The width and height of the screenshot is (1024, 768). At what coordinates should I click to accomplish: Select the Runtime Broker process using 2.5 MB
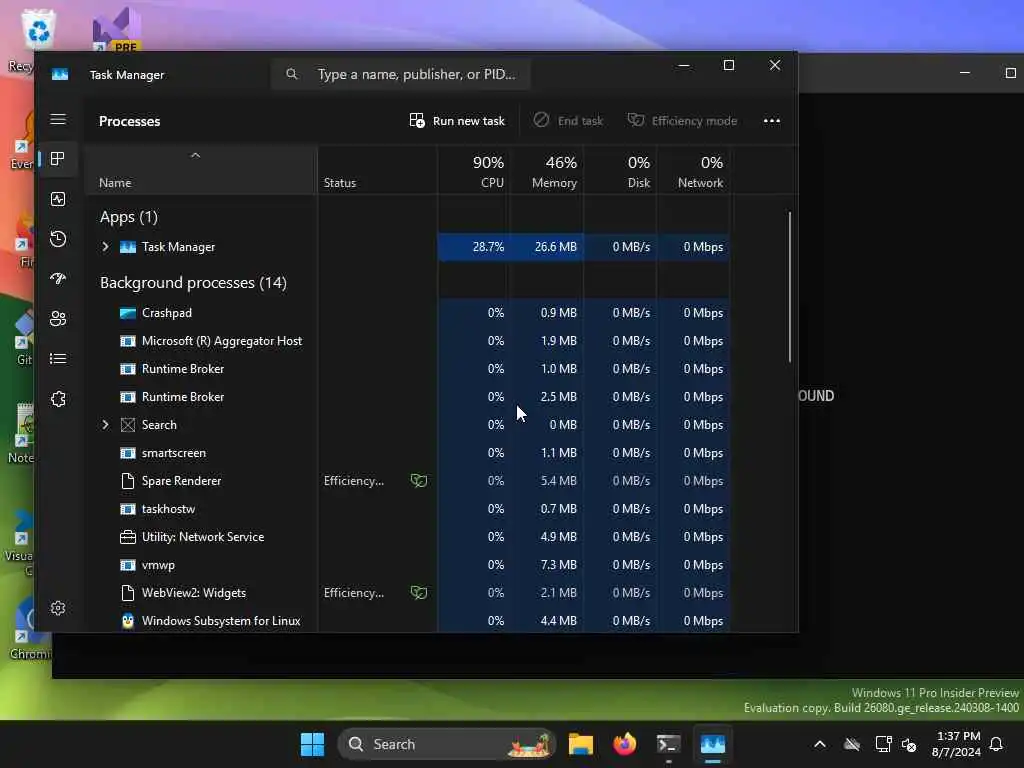click(x=408, y=397)
